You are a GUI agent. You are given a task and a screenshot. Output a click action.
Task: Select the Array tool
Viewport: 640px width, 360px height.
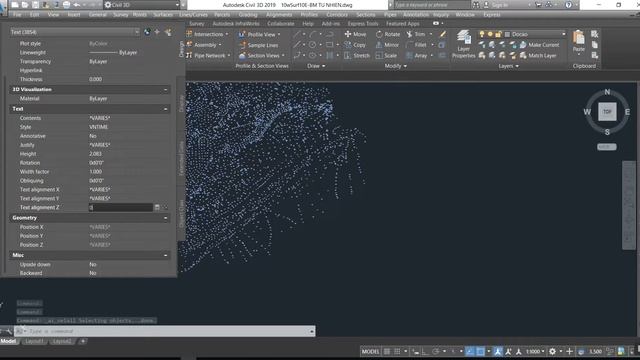[x=416, y=56]
